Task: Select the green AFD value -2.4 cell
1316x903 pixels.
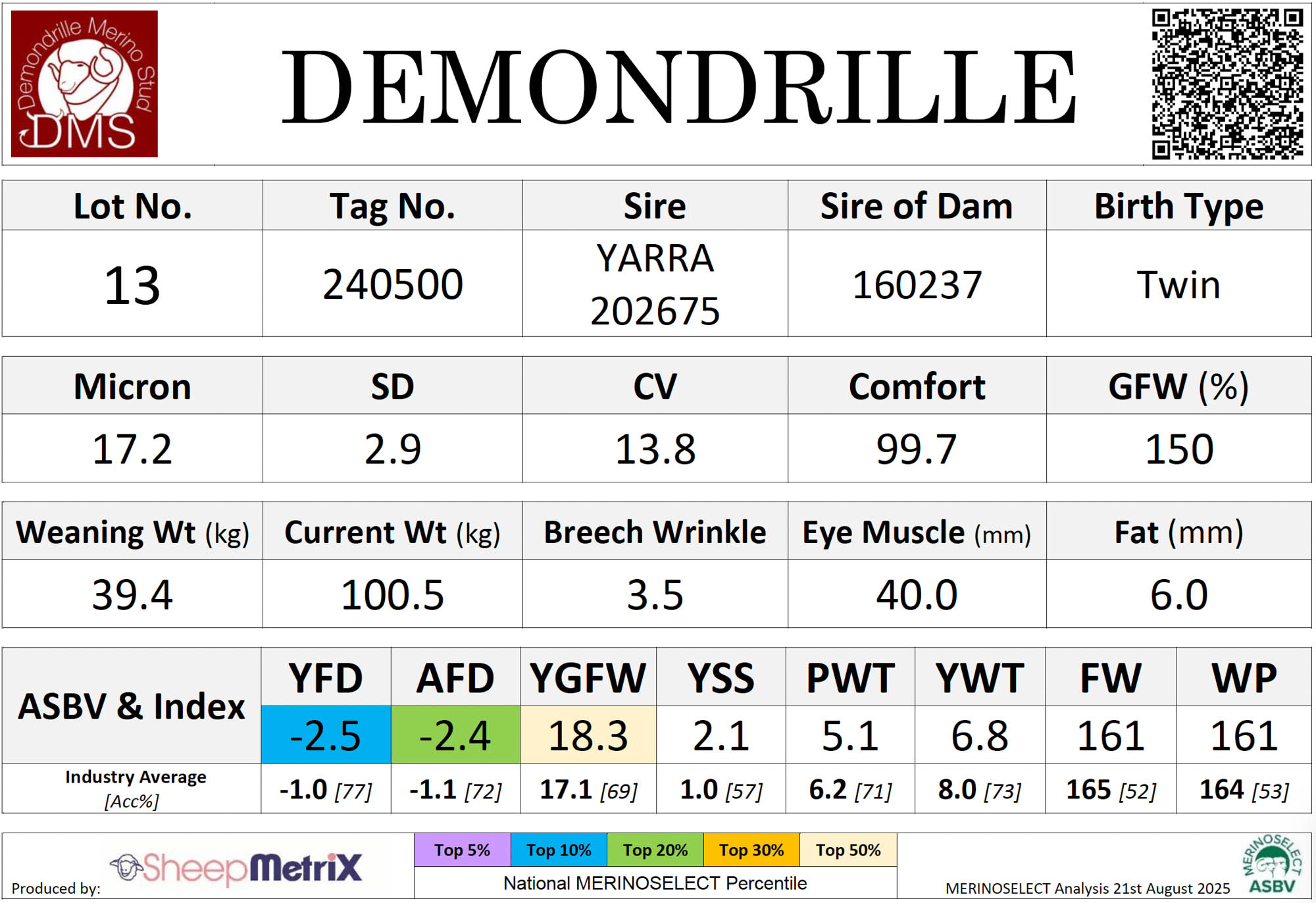Action: click(x=455, y=735)
